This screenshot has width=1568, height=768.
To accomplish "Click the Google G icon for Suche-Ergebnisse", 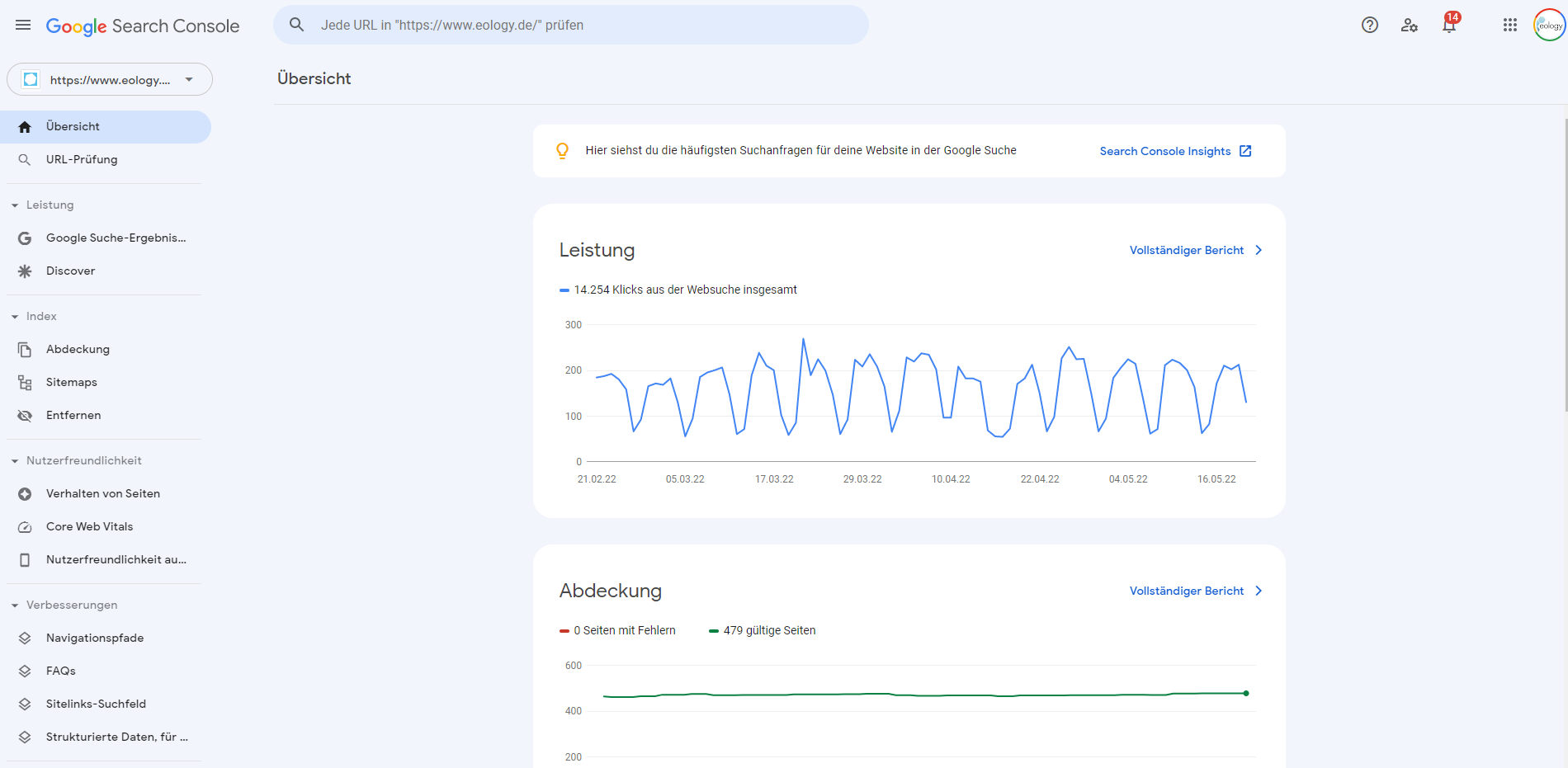I will pos(25,238).
